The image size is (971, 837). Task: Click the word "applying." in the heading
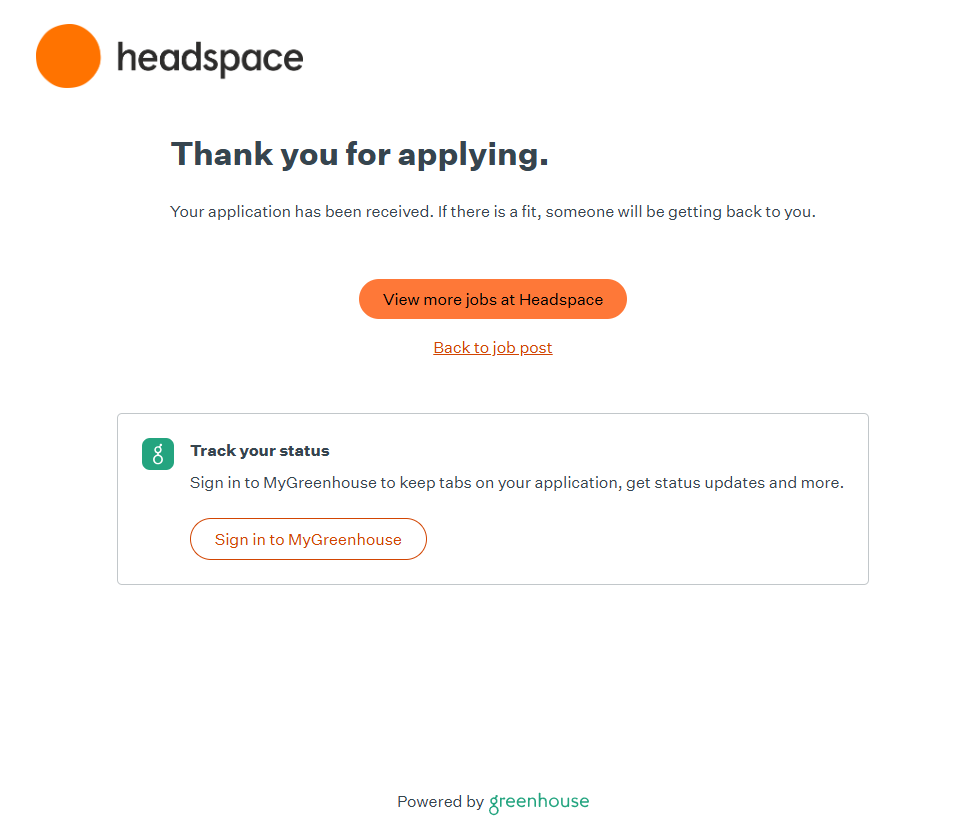[473, 154]
